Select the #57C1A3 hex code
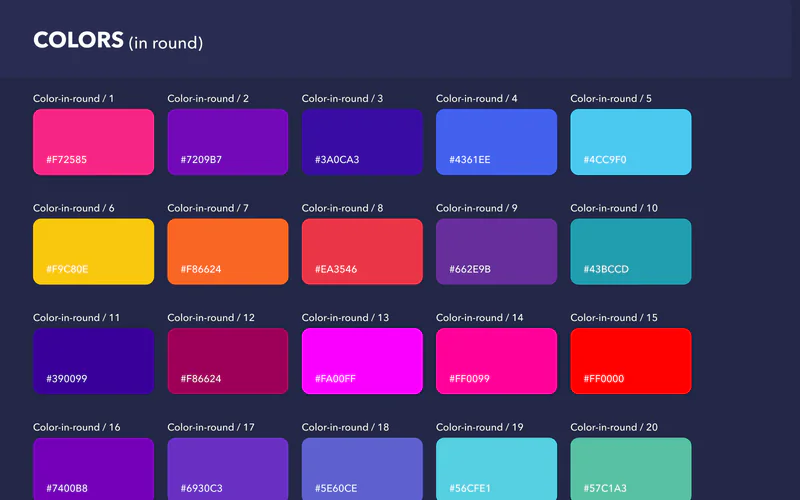This screenshot has height=500, width=800. click(605, 489)
